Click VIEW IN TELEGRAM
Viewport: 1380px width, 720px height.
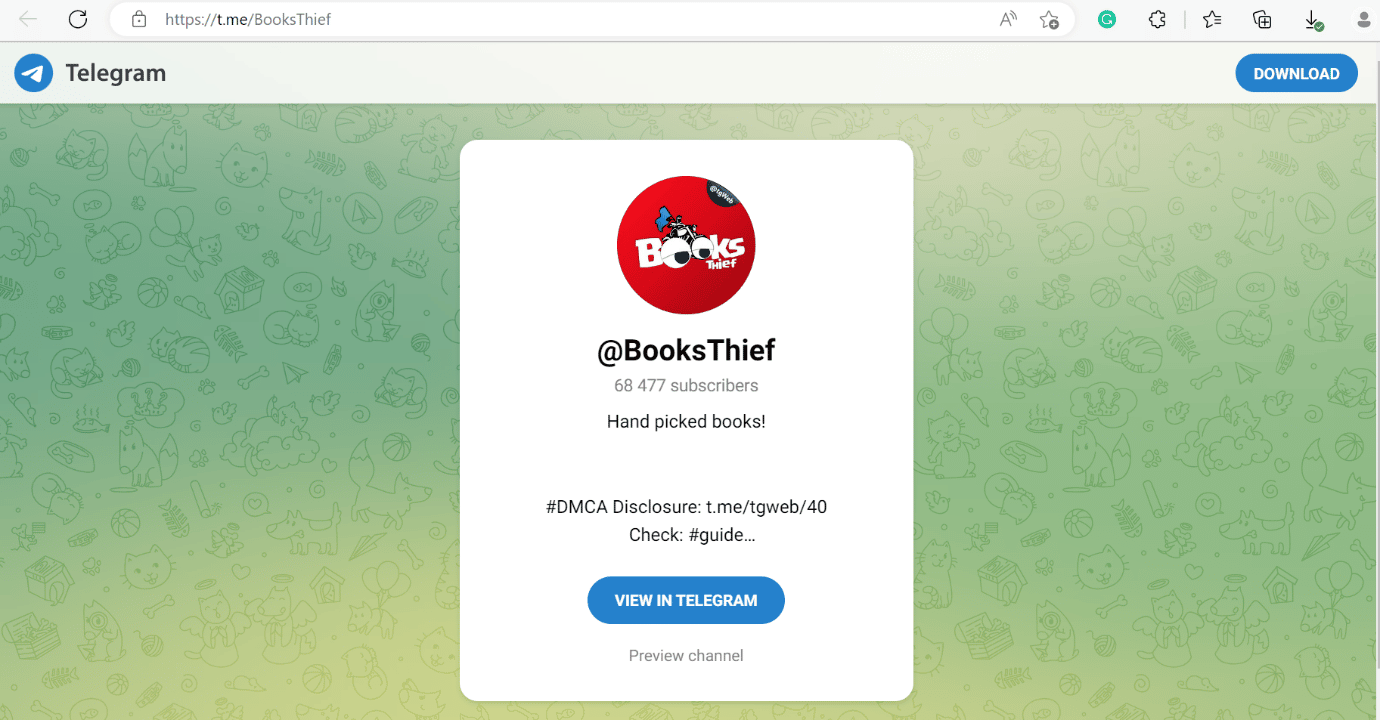click(x=686, y=600)
